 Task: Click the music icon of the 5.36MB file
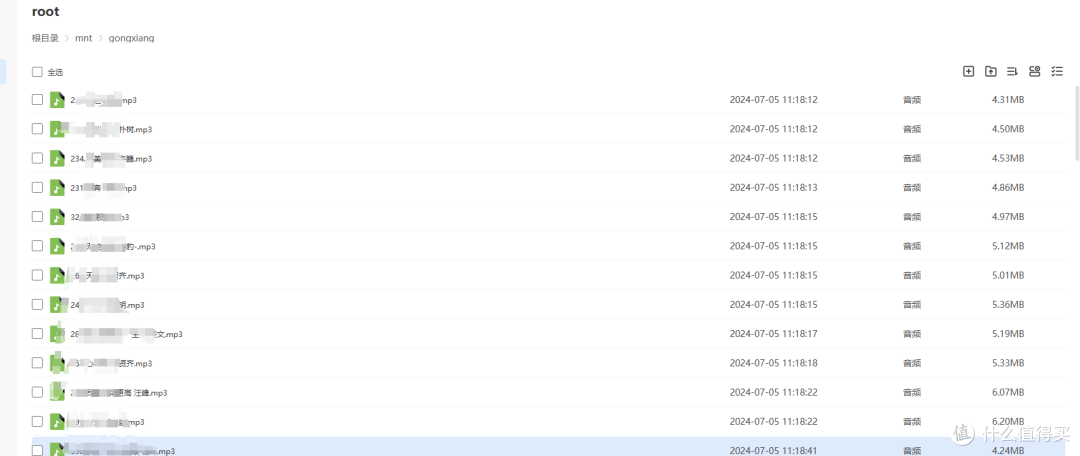pyautogui.click(x=57, y=304)
